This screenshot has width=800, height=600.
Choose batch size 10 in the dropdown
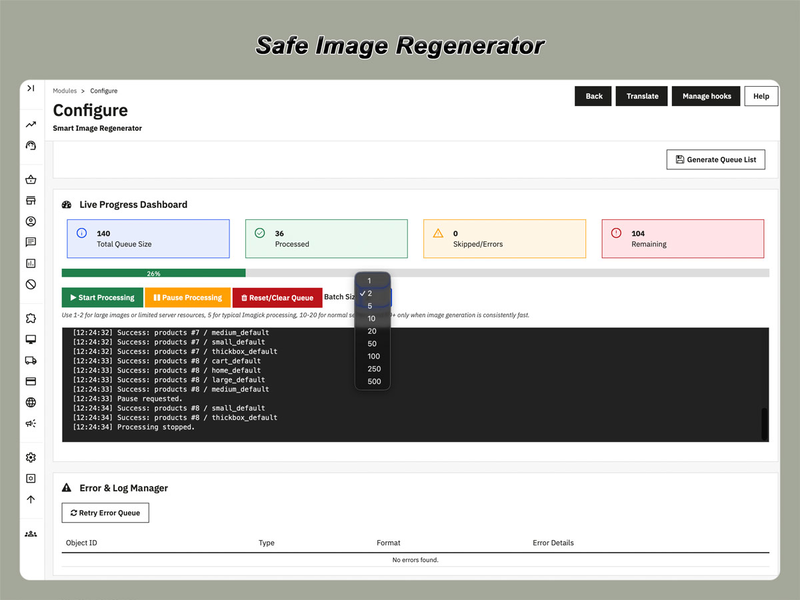click(x=373, y=318)
